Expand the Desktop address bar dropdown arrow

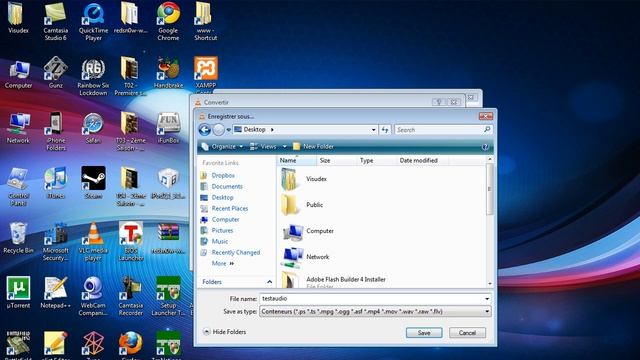coord(373,130)
